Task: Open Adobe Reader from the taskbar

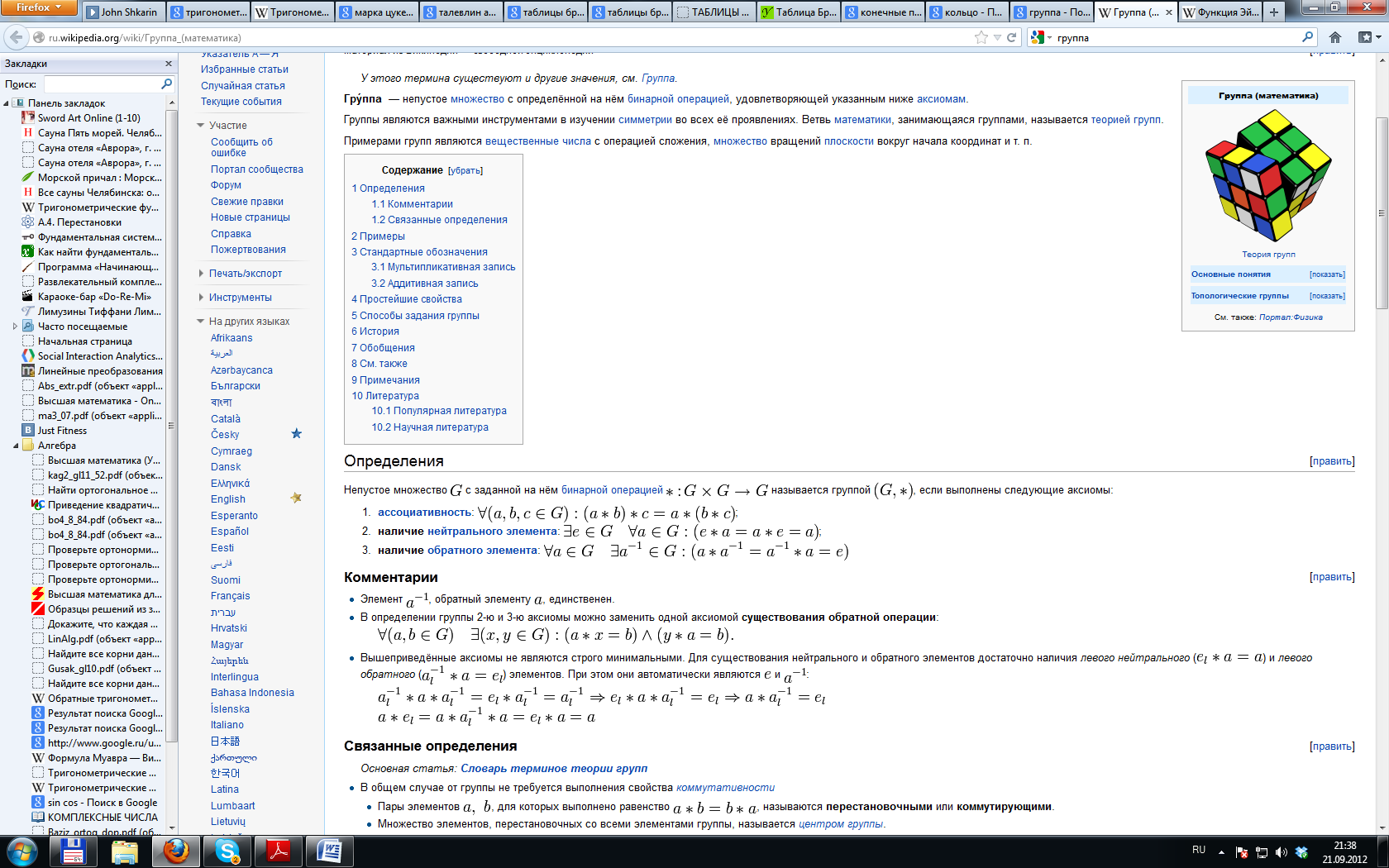Action: [x=279, y=851]
